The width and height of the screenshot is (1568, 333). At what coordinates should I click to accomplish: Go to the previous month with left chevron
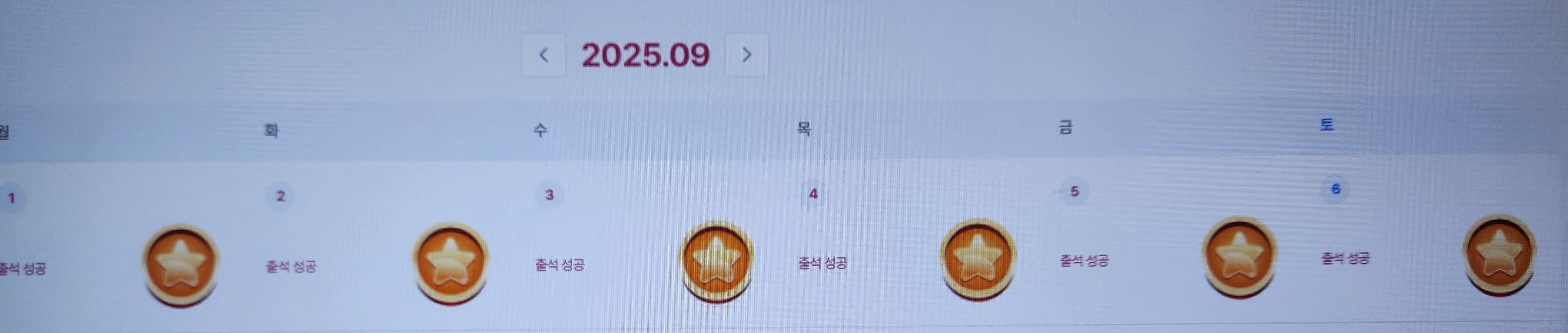544,55
